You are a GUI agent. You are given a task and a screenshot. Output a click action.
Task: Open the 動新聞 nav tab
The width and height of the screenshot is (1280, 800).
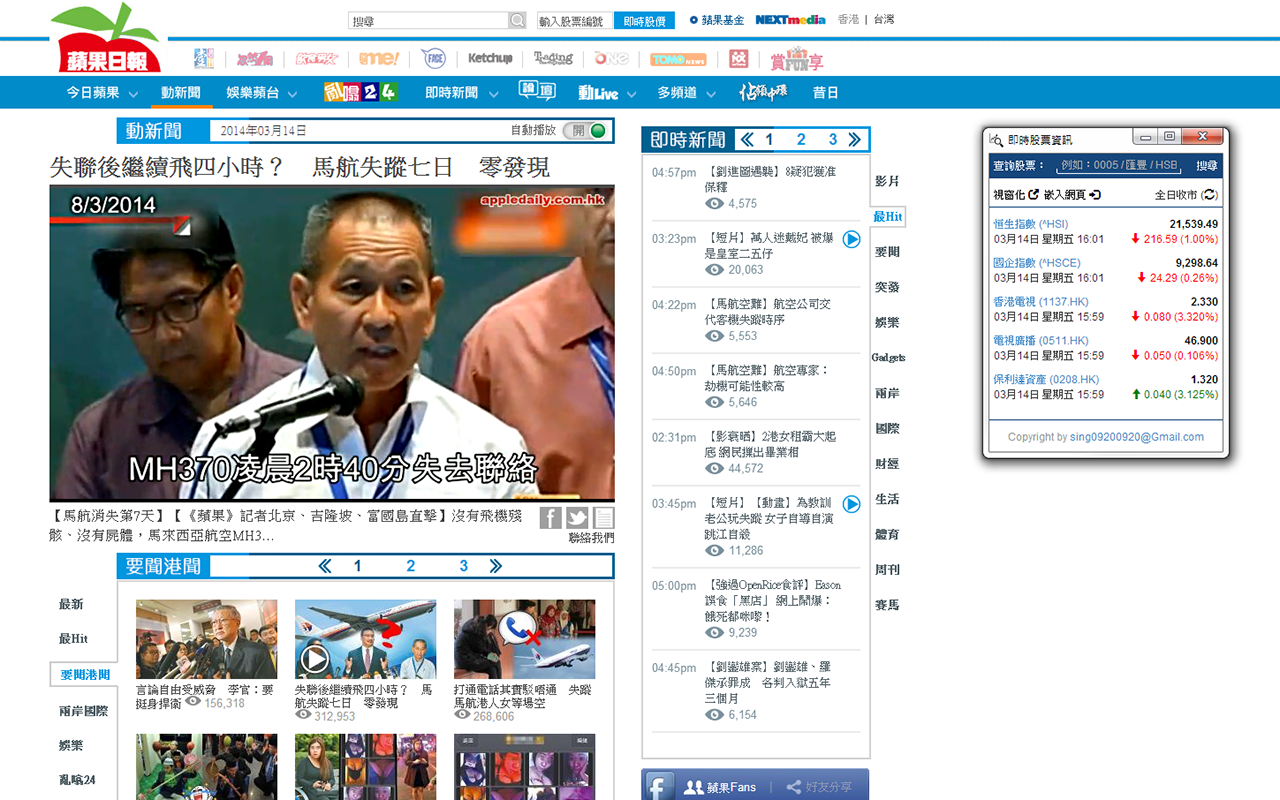click(181, 93)
